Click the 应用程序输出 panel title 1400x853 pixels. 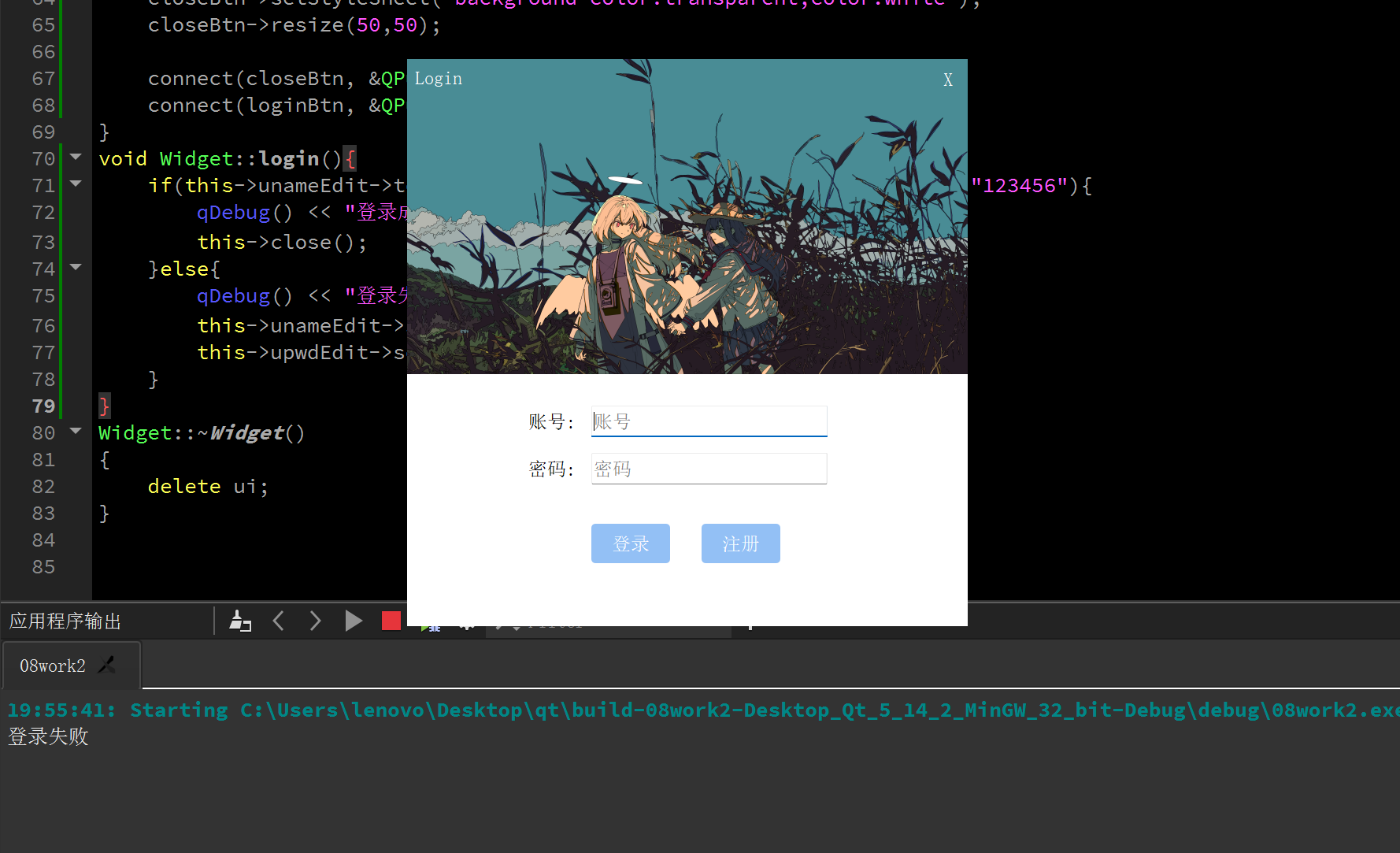(65, 621)
